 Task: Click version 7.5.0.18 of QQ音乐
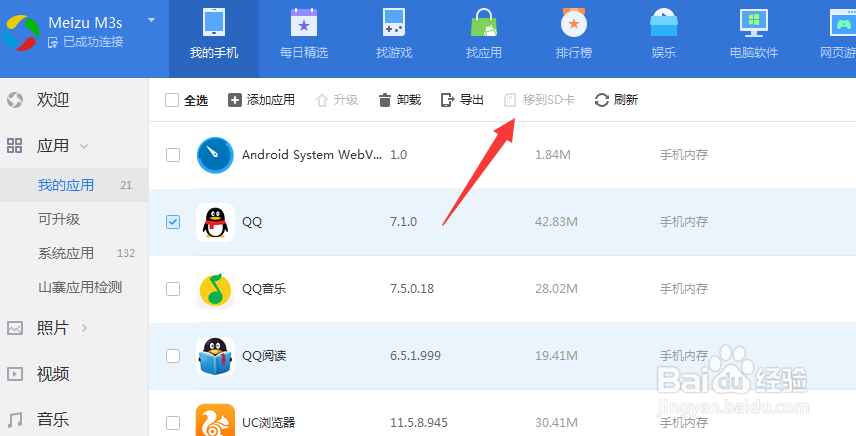pyautogui.click(x=412, y=289)
